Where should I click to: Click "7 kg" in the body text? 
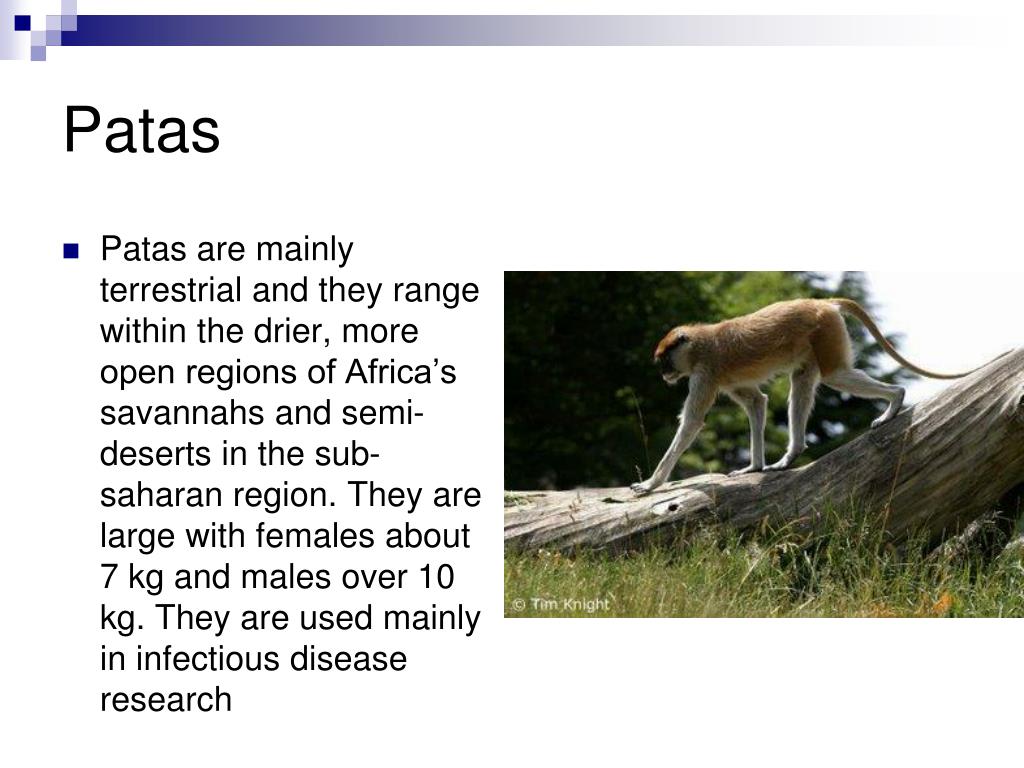[x=132, y=577]
